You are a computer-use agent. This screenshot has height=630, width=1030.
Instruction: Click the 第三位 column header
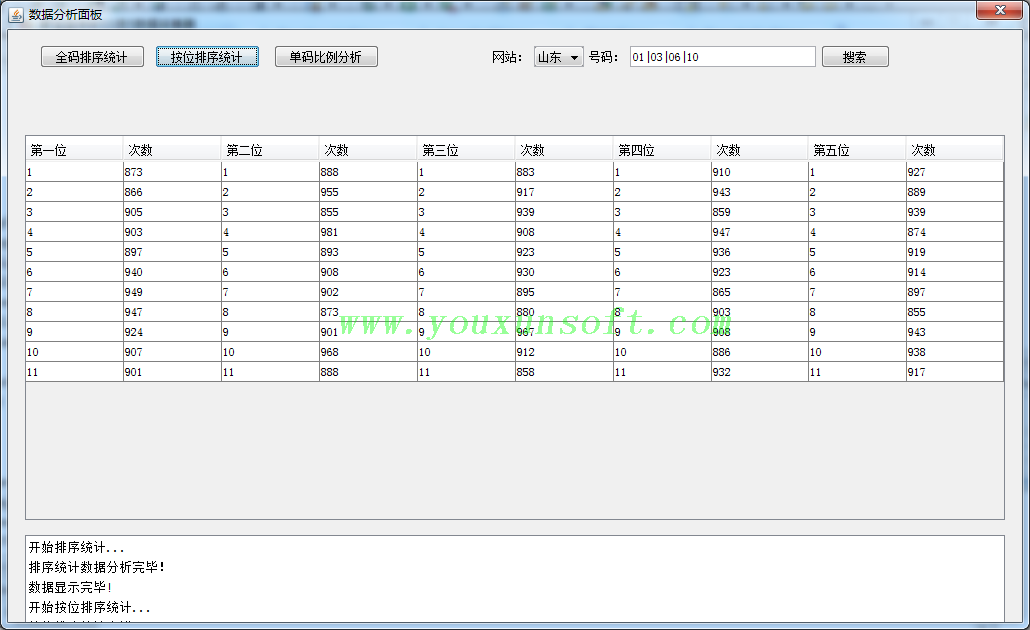coord(466,150)
